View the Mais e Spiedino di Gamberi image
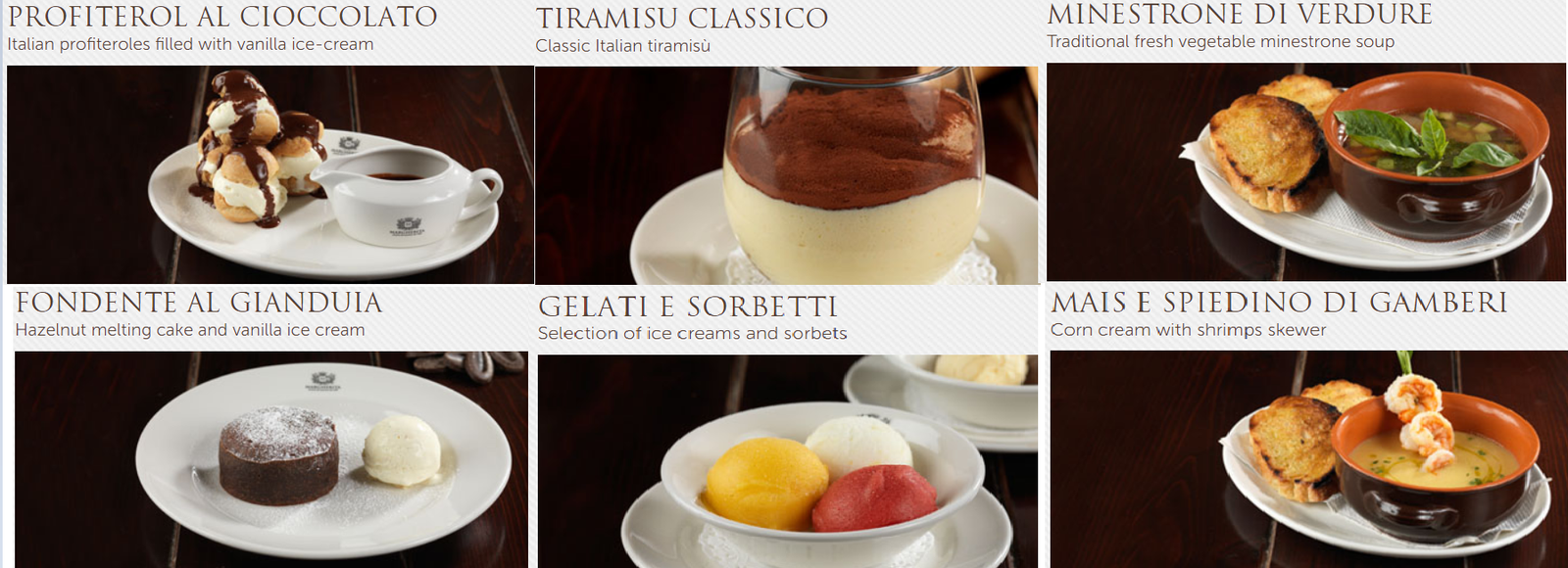Screen dimensions: 1568x568 coord(1308,459)
